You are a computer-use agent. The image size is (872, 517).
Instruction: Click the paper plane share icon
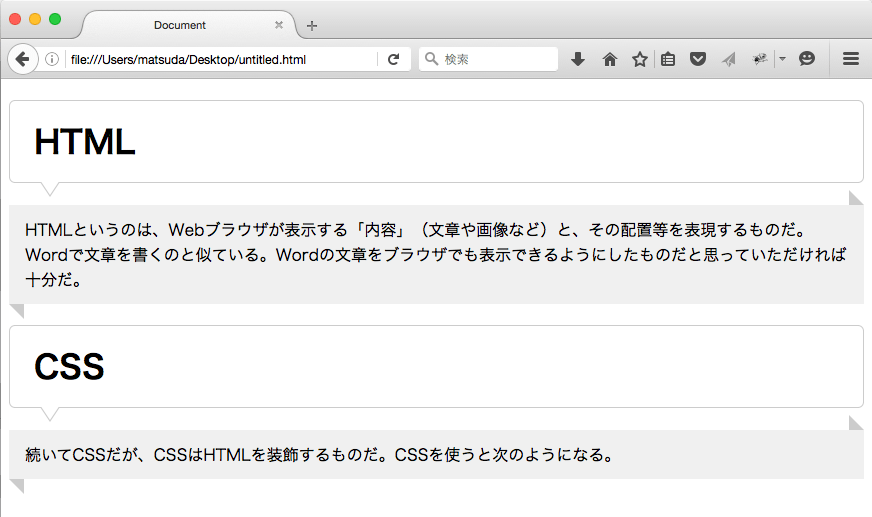(729, 60)
